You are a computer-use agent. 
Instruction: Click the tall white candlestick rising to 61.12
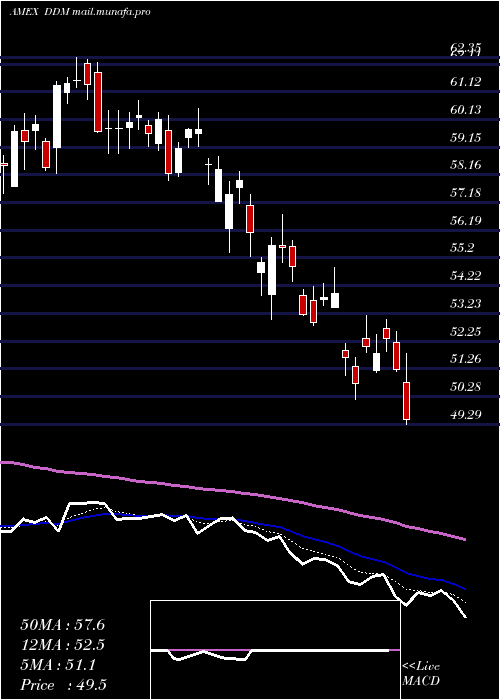pos(57,117)
